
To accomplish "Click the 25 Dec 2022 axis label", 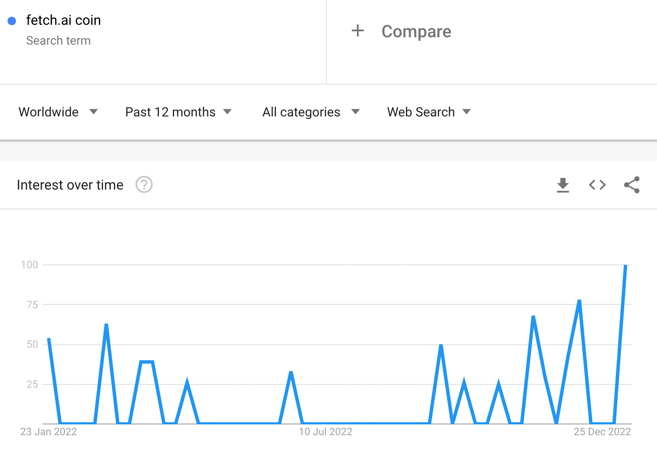I will [x=602, y=432].
